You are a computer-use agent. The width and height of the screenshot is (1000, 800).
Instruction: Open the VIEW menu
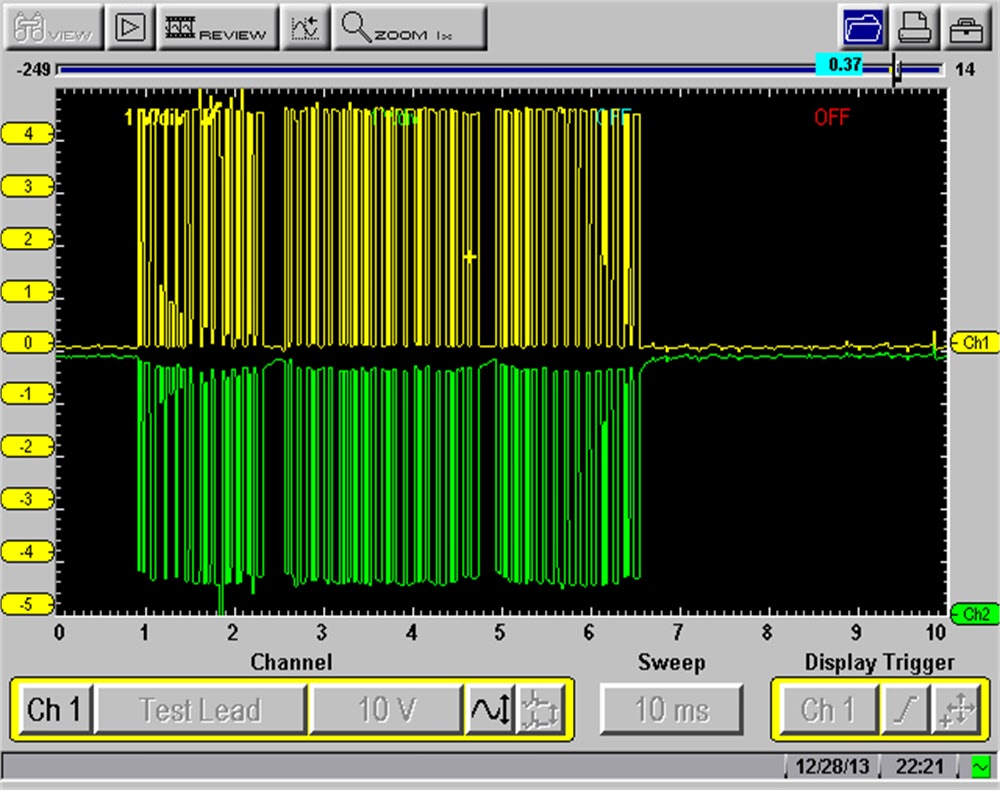53,27
